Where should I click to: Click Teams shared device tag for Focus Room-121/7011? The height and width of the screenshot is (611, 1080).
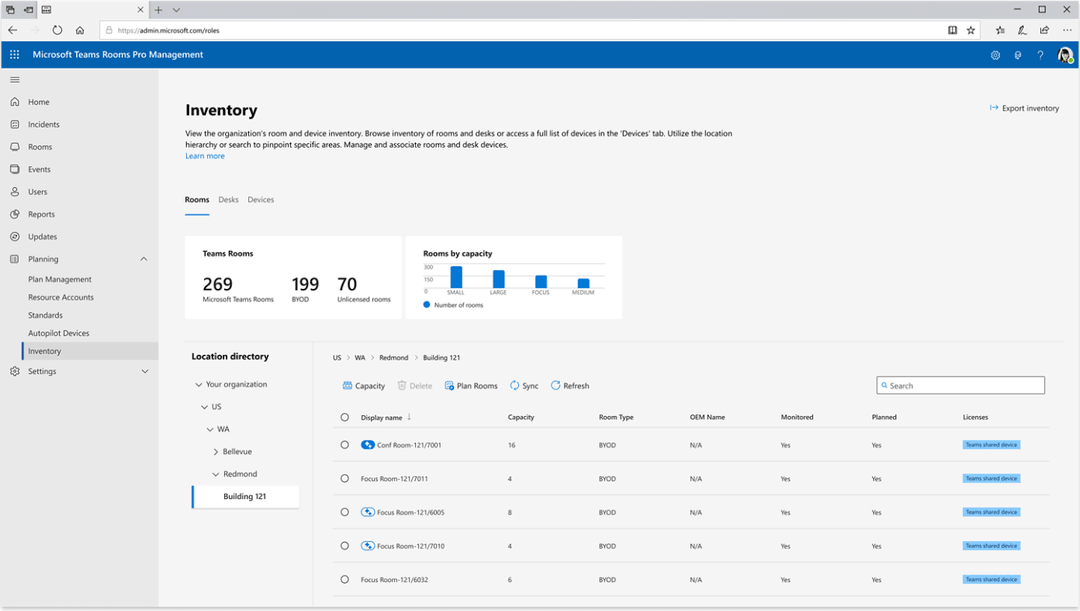(x=991, y=479)
